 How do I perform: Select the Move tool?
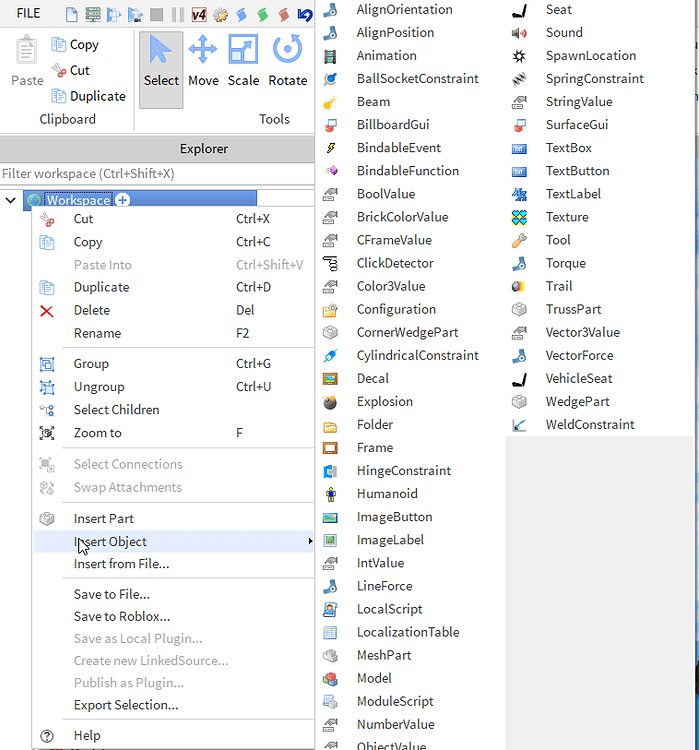[x=203, y=61]
